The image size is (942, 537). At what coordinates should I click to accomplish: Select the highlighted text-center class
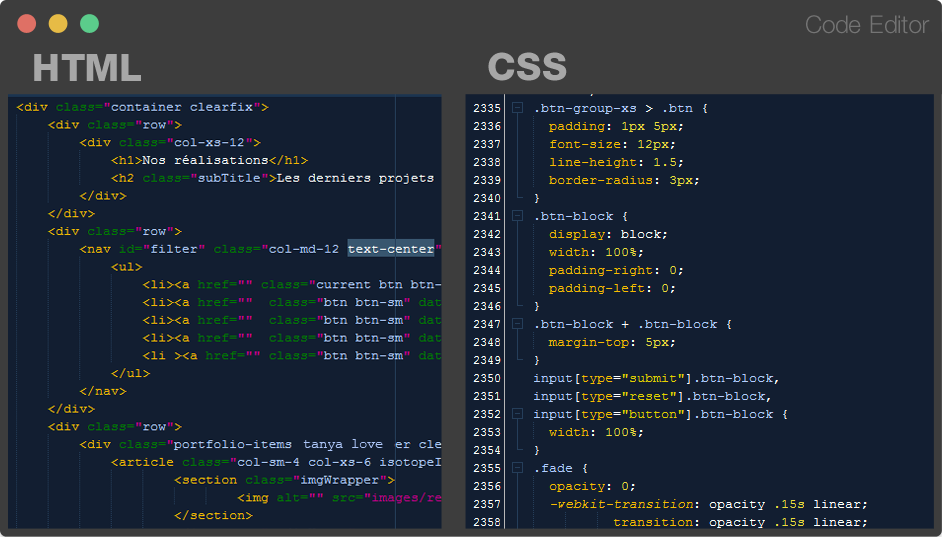[x=391, y=249]
